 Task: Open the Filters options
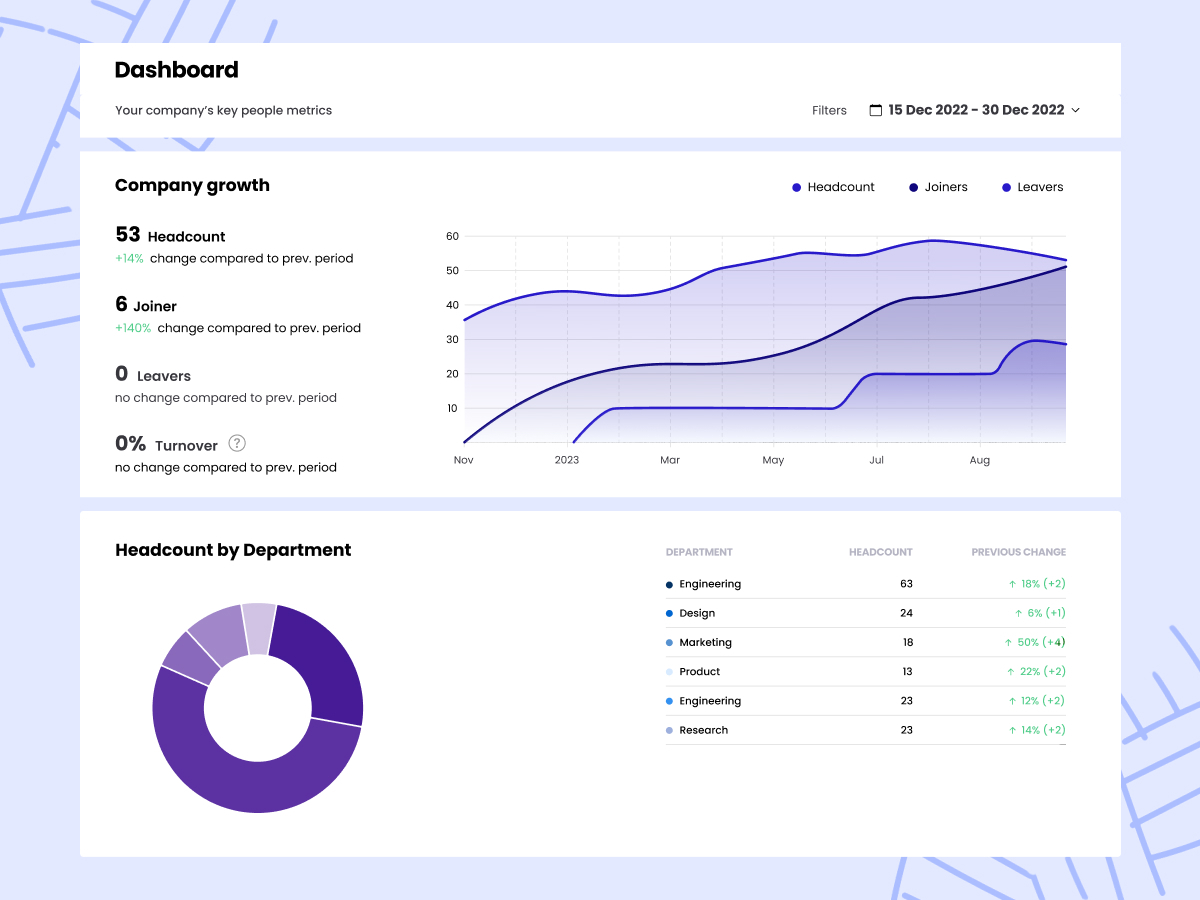point(829,110)
